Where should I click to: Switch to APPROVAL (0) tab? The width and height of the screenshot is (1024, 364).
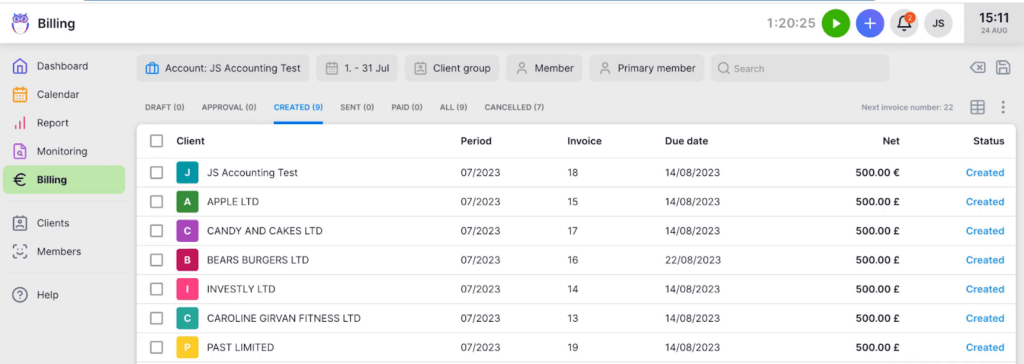229,107
